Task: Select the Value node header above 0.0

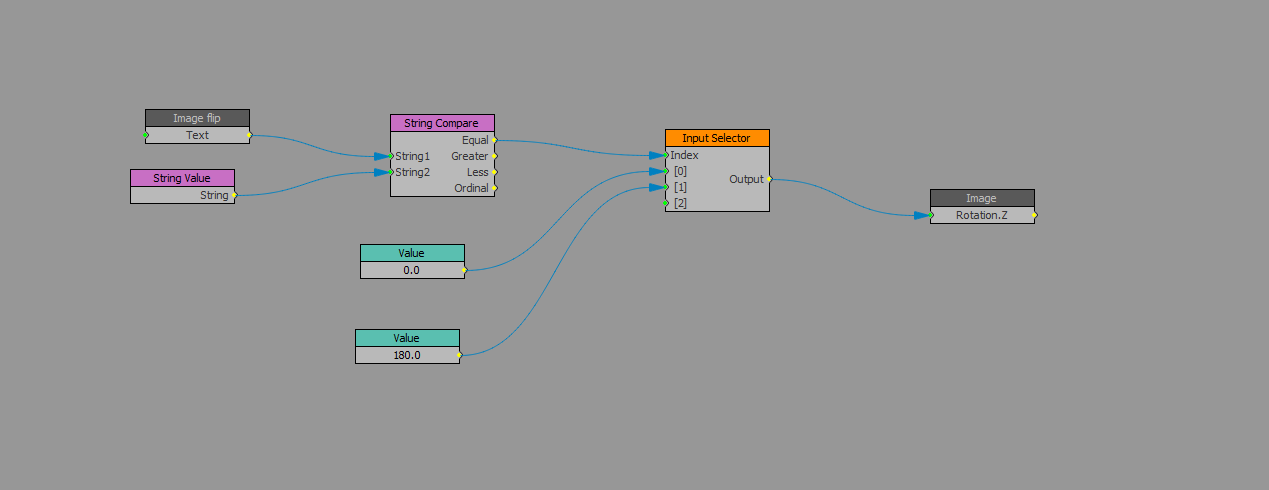Action: (412, 253)
